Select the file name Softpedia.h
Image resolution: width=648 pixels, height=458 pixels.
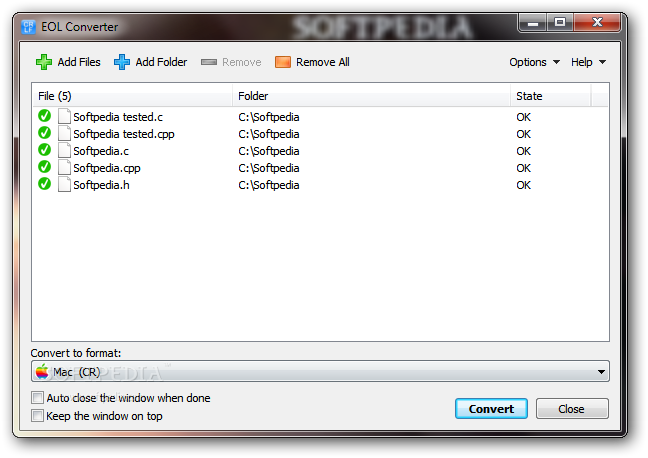101,185
